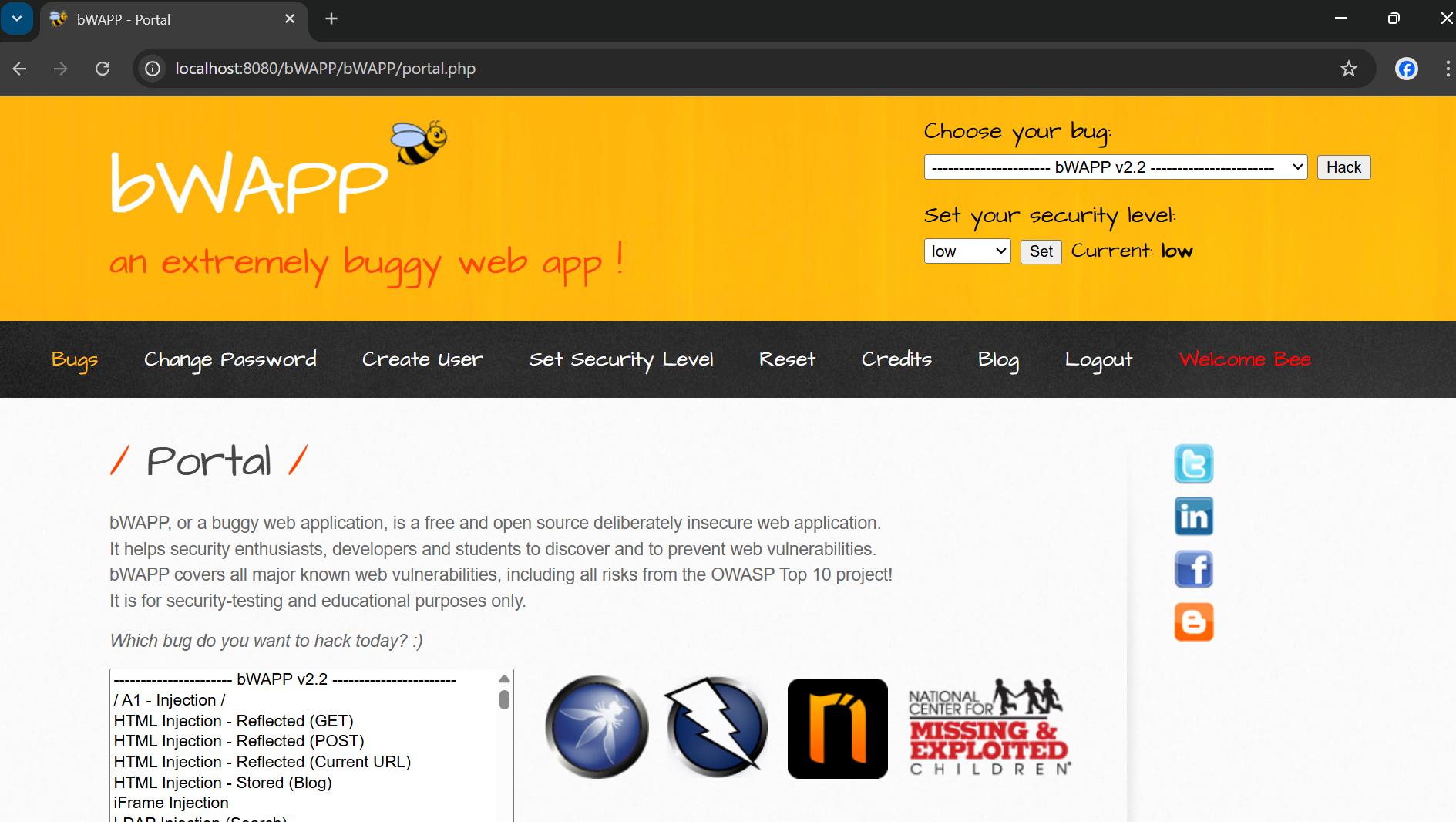Click the OWASP wasp logo
The image size is (1456, 822).
(x=597, y=727)
